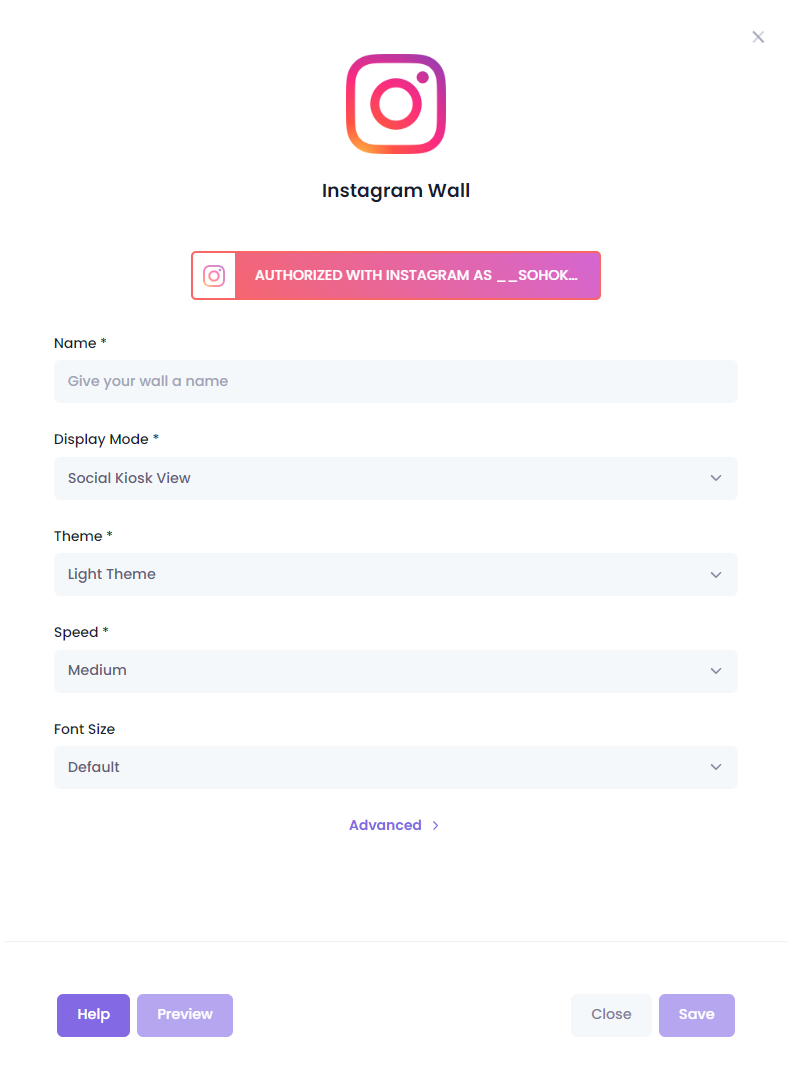Open the Light Theme dropdown

(395, 575)
